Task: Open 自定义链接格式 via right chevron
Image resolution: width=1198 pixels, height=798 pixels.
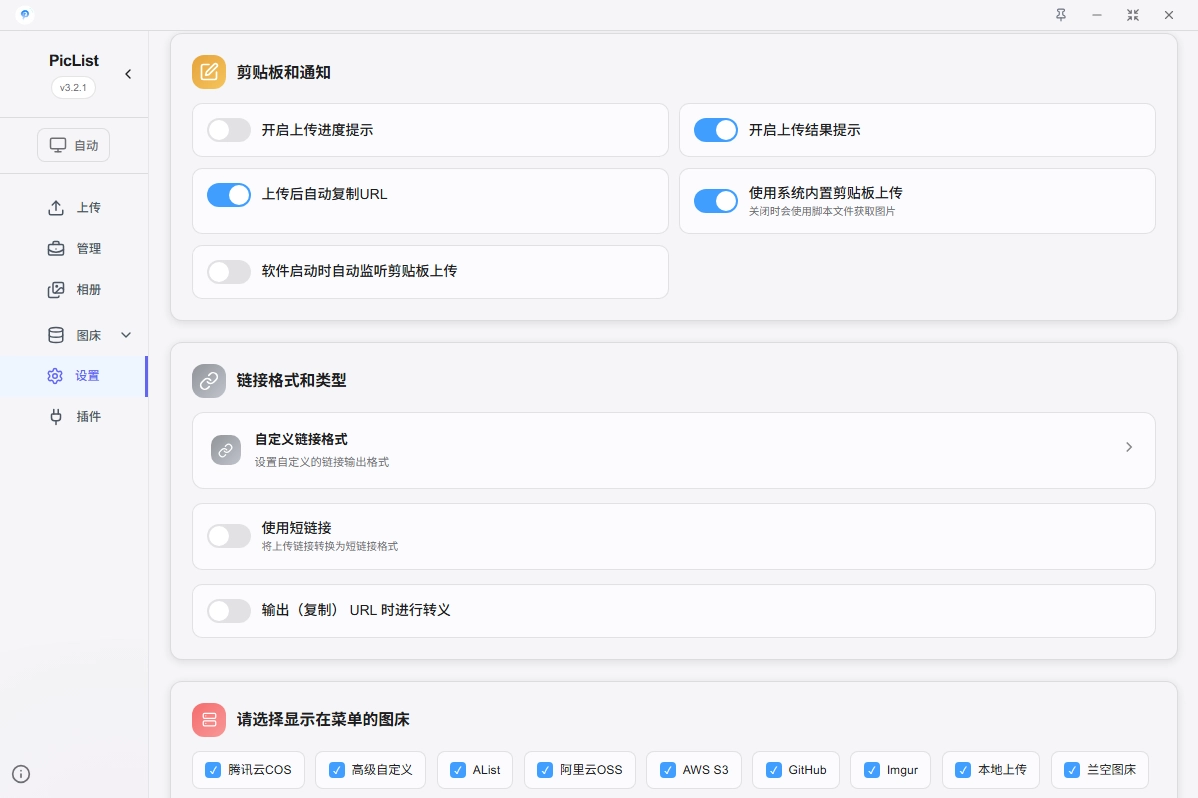Action: [1129, 448]
